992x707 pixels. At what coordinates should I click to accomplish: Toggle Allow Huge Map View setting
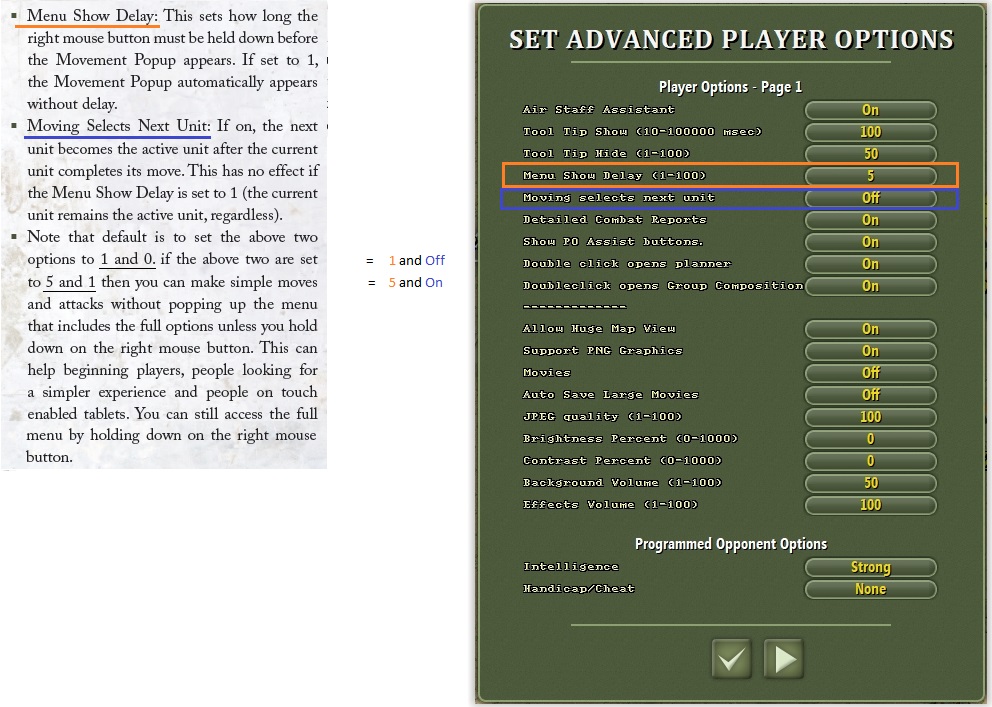click(871, 329)
